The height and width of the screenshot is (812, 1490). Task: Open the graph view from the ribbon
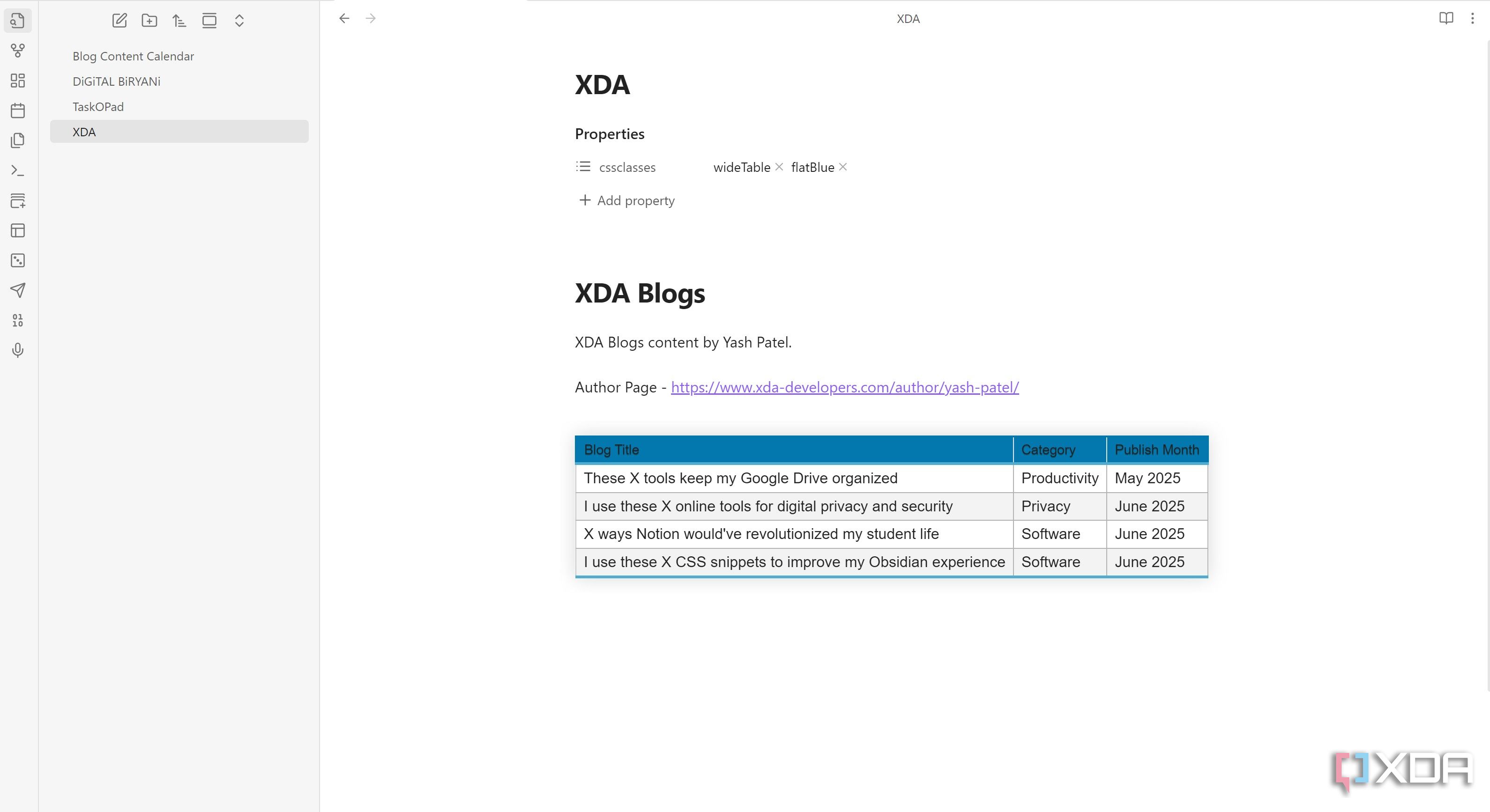point(18,50)
